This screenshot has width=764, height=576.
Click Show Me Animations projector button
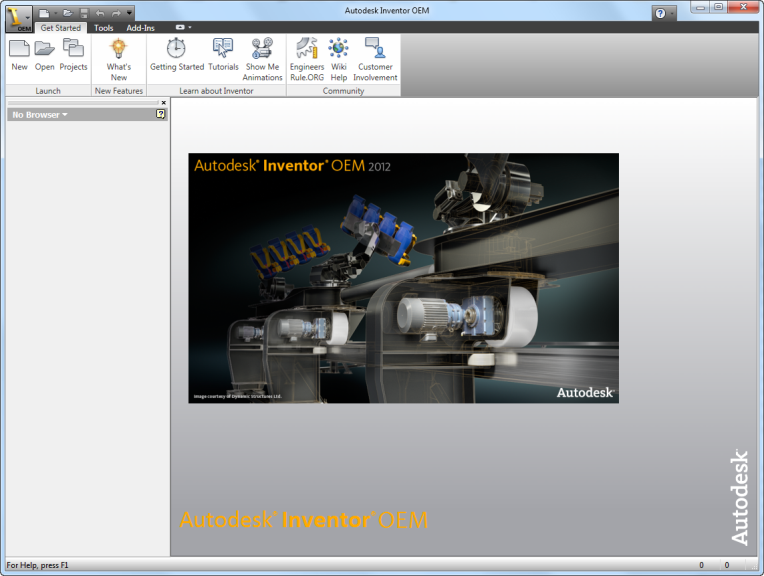pyautogui.click(x=263, y=59)
